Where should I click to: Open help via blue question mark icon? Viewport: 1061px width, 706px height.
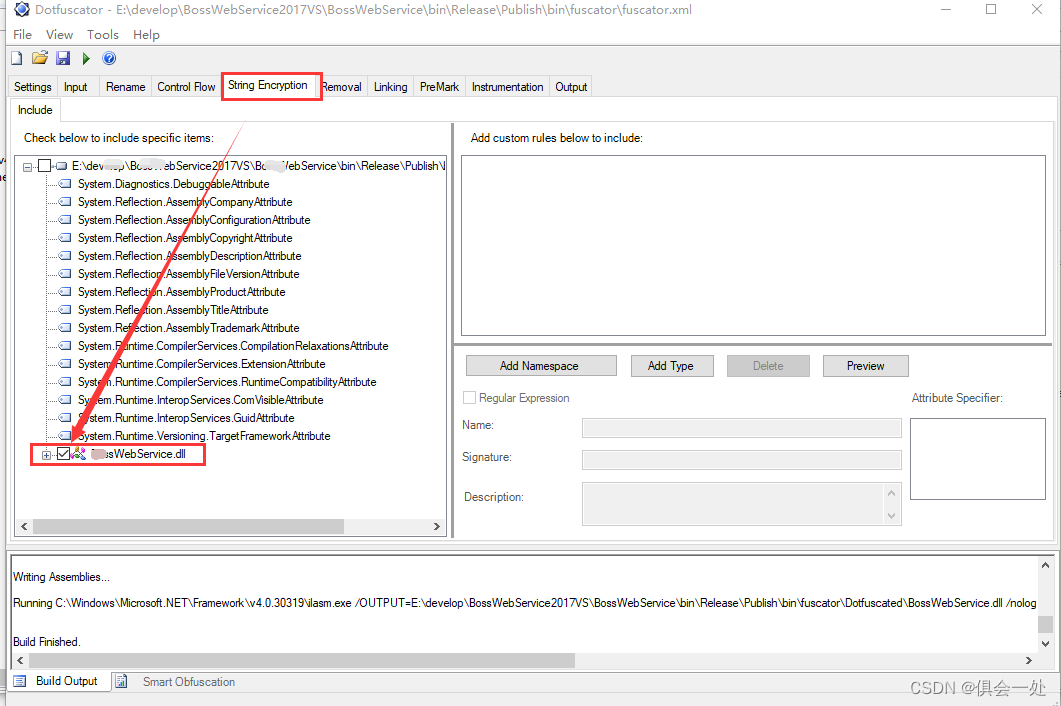click(x=109, y=58)
